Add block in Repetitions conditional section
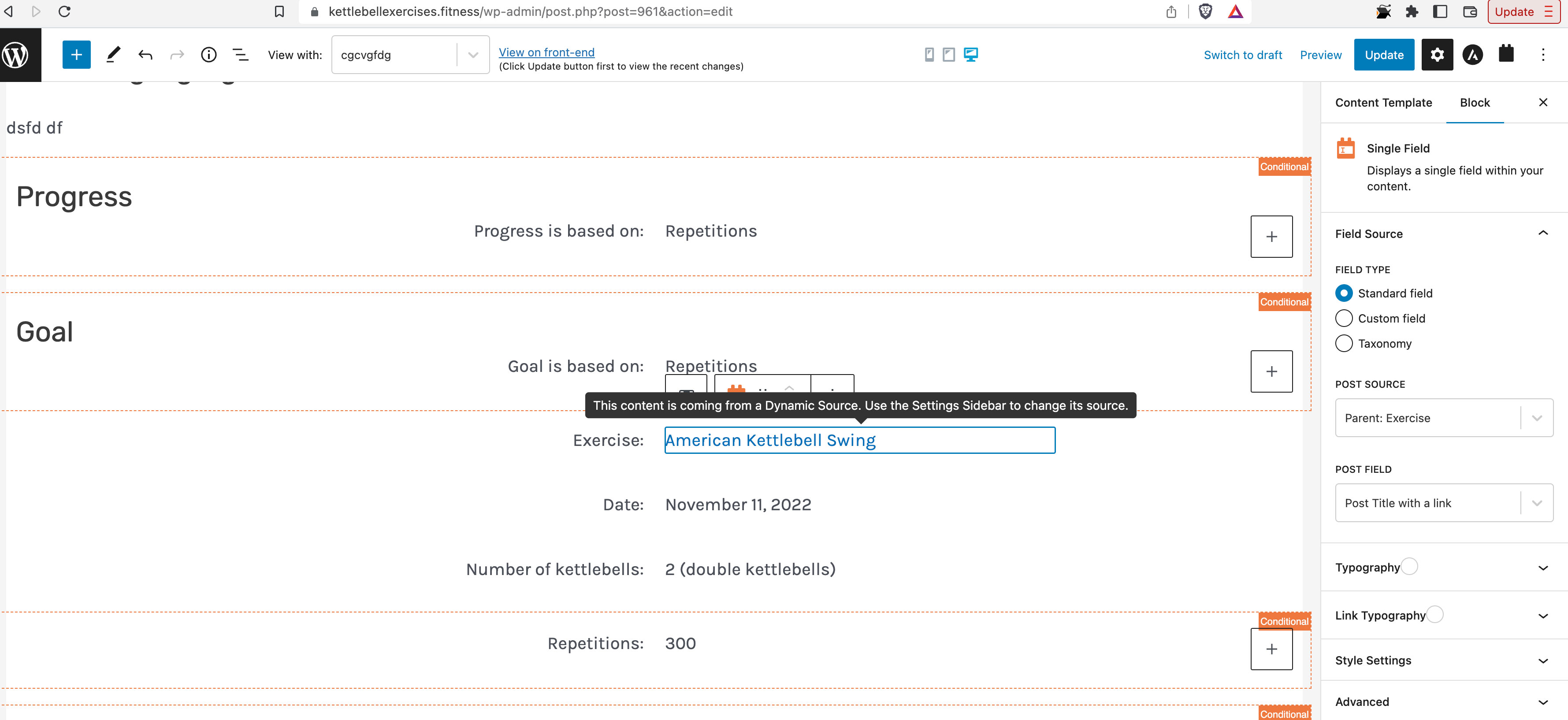 [1271, 649]
